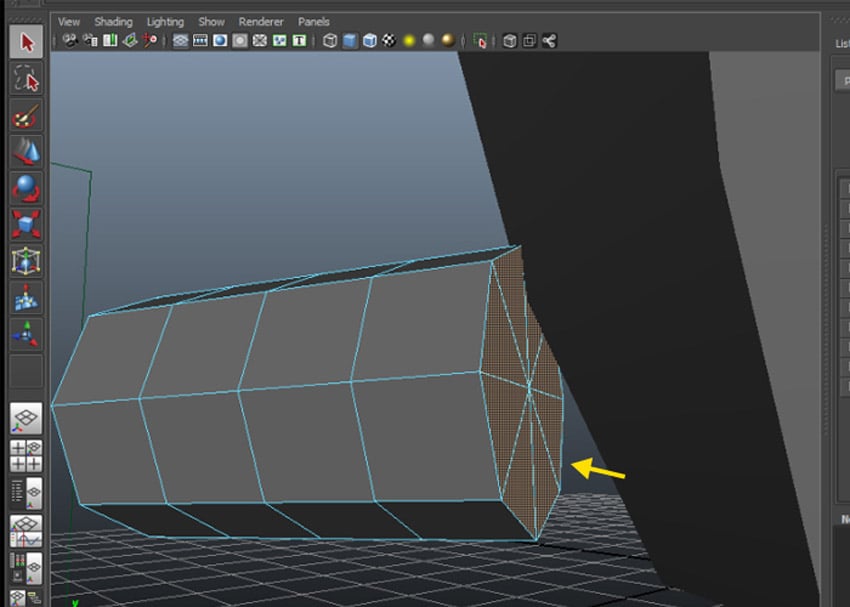Screen dimensions: 850x607
Task: Click the Soft Modification tool
Action: (26, 297)
